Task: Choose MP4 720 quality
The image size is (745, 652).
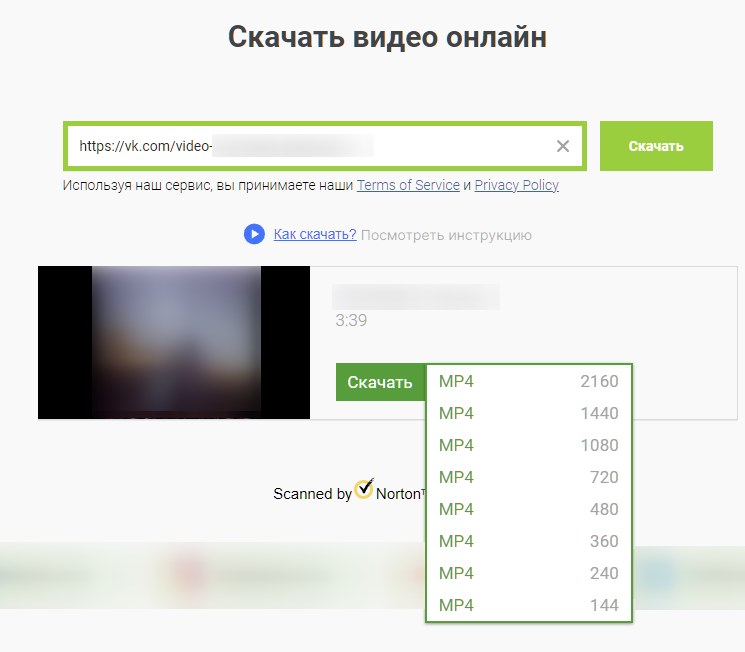Action: pos(529,477)
